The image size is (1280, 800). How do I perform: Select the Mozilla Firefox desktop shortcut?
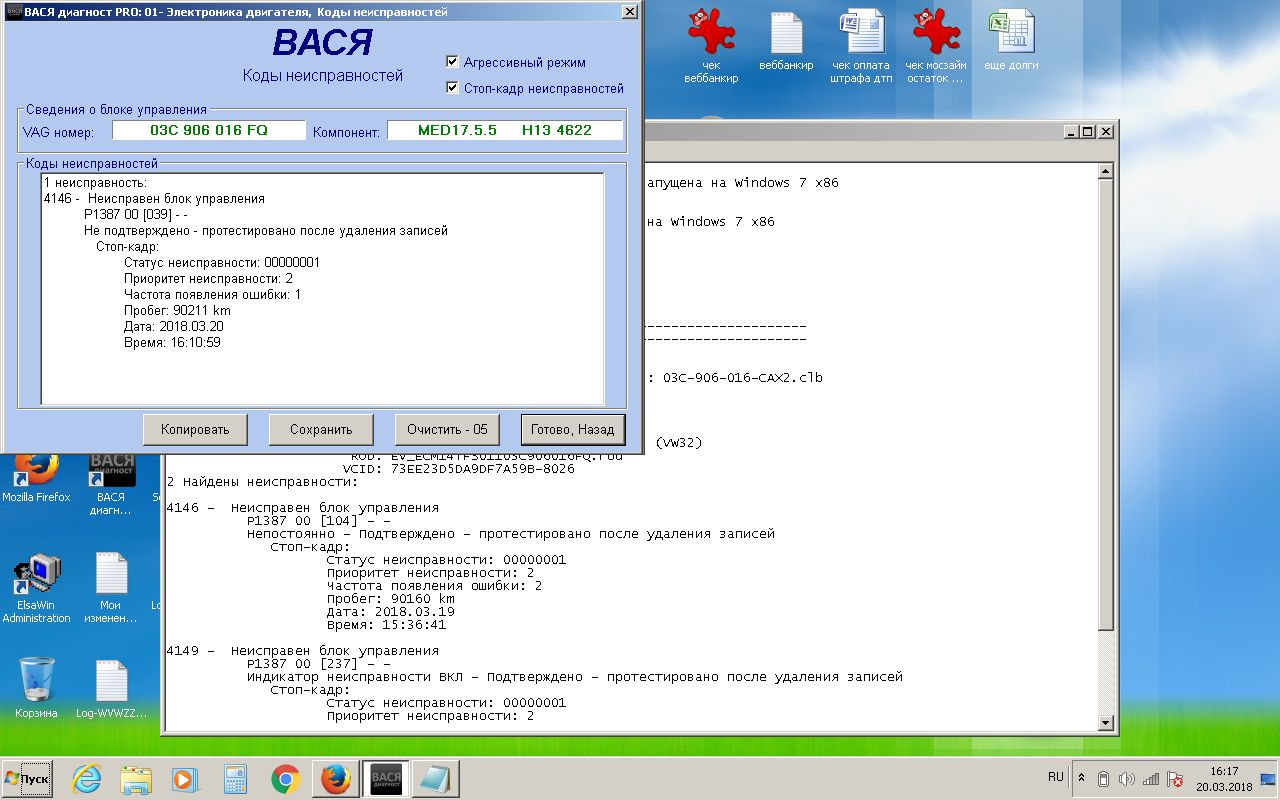(x=36, y=478)
